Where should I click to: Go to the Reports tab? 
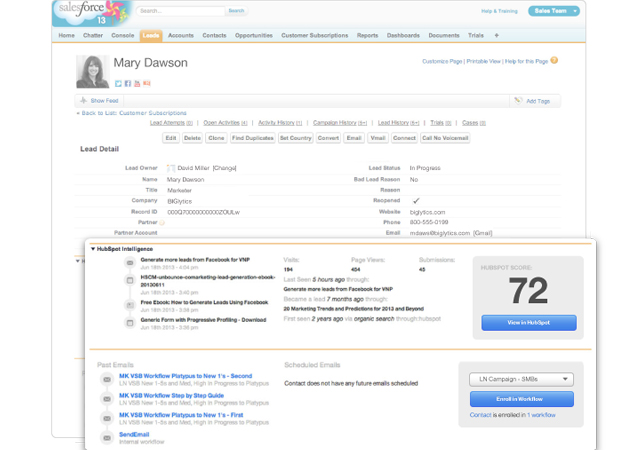(x=367, y=36)
